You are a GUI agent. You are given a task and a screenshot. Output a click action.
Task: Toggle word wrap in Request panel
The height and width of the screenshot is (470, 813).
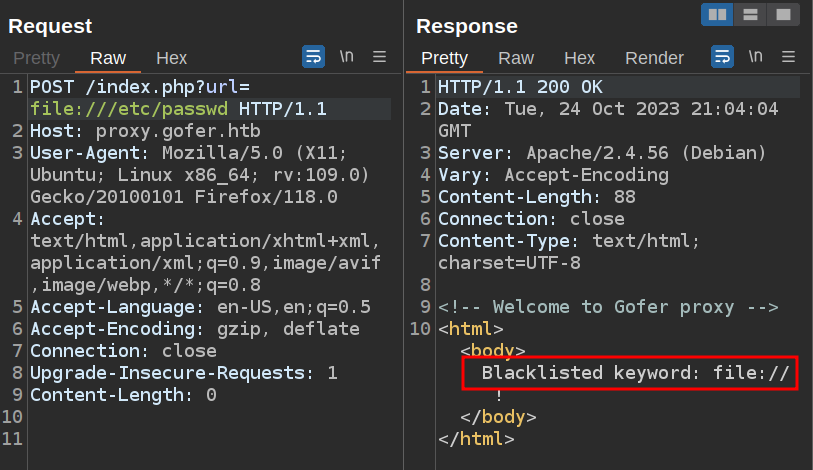coord(313,57)
